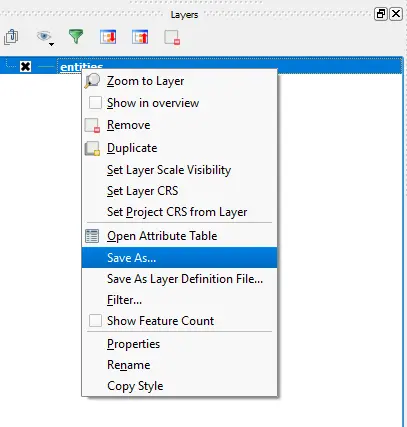Enable the Show Feature Count checkbox
Viewport: 407px width, 427px height.
pos(95,321)
